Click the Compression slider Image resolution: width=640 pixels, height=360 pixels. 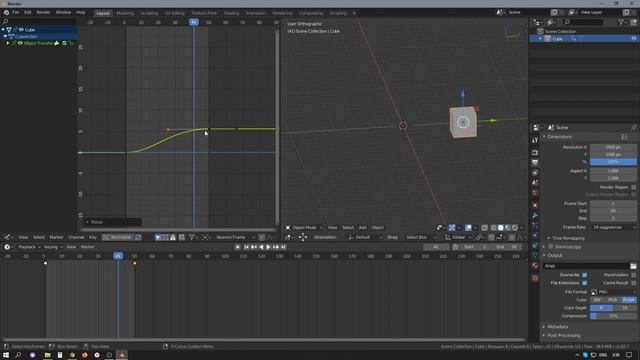[613, 316]
